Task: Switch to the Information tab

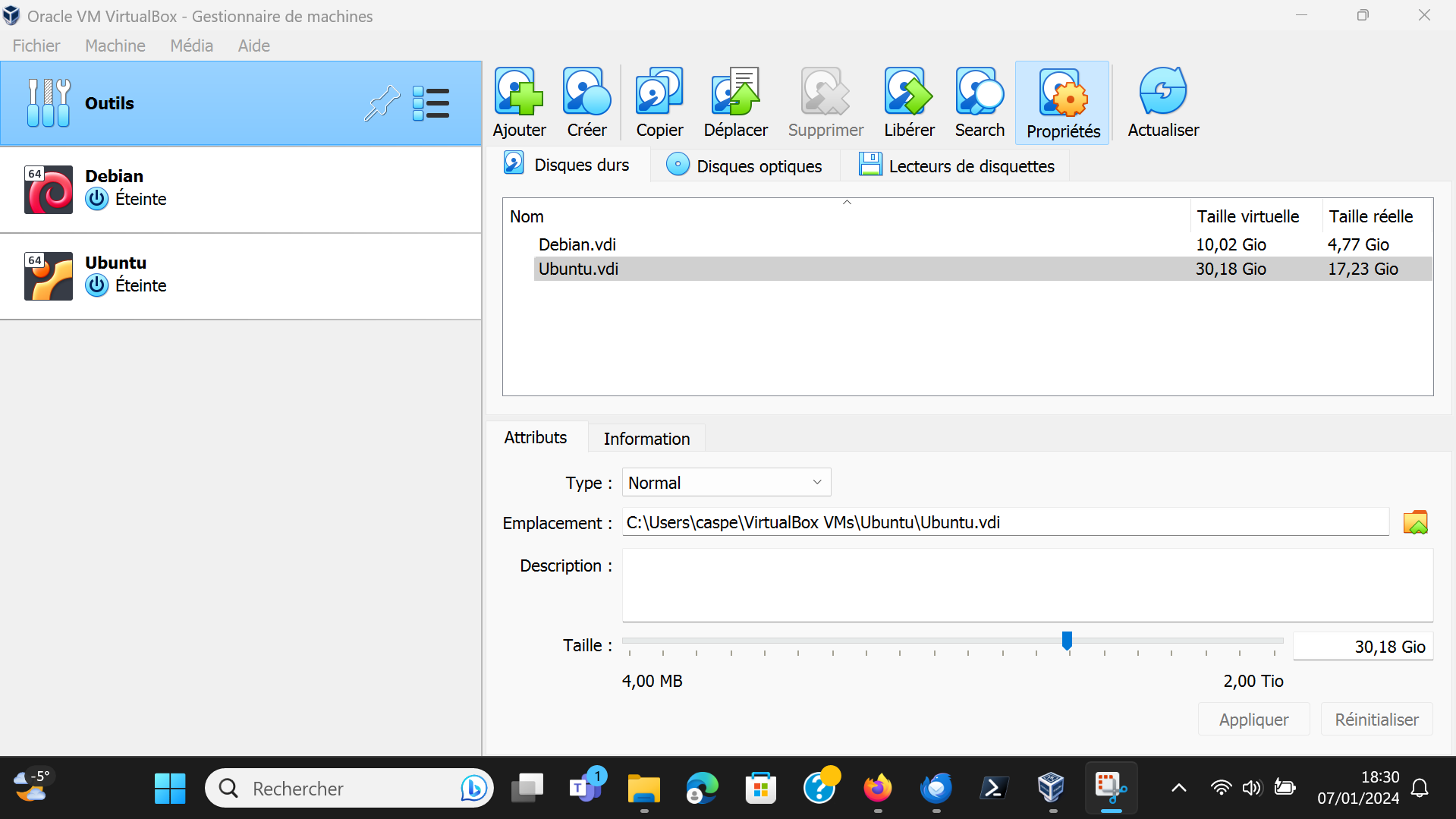Action: pos(646,439)
